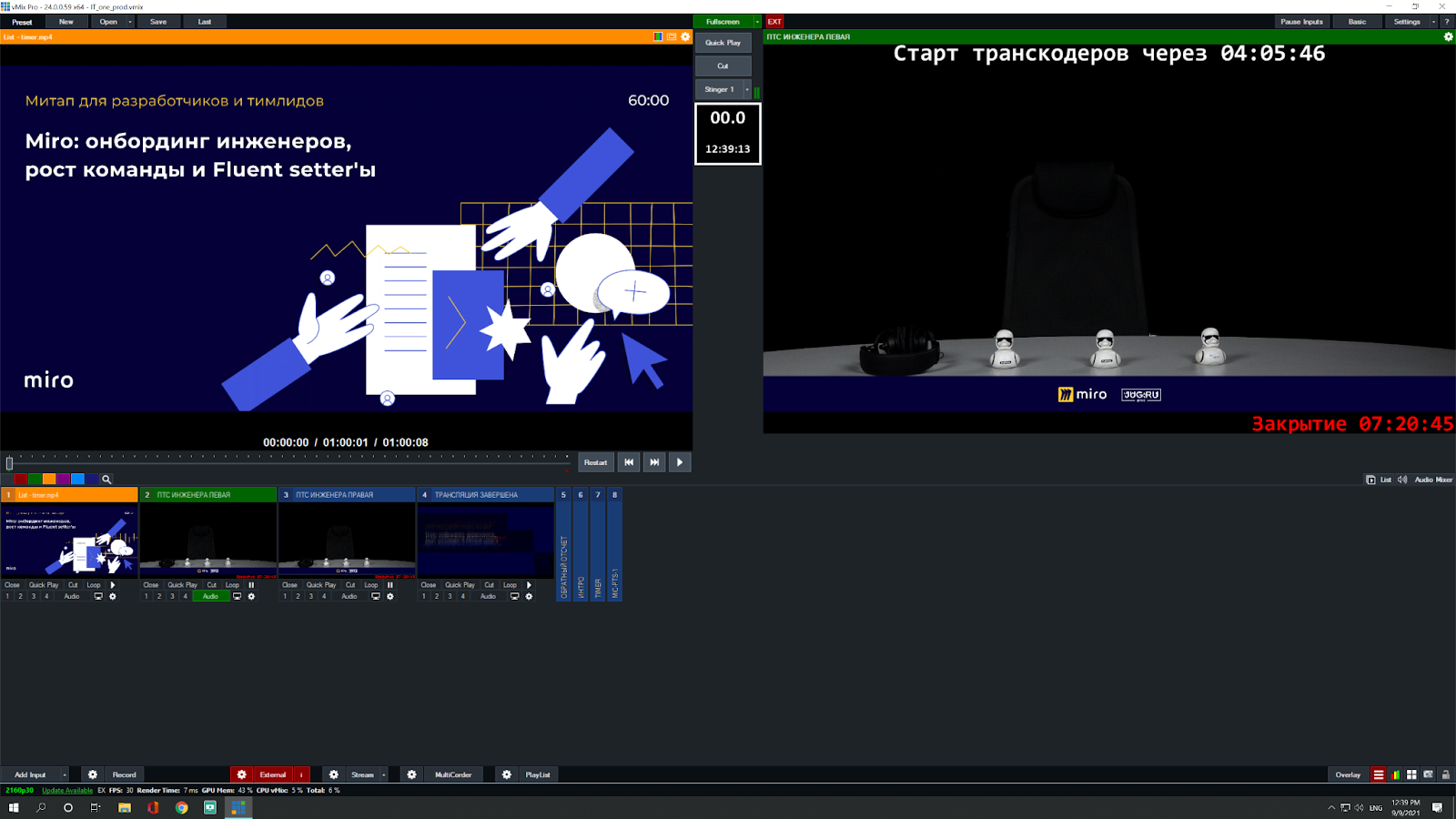
Task: Select the orange colour category swatch
Action: point(49,479)
